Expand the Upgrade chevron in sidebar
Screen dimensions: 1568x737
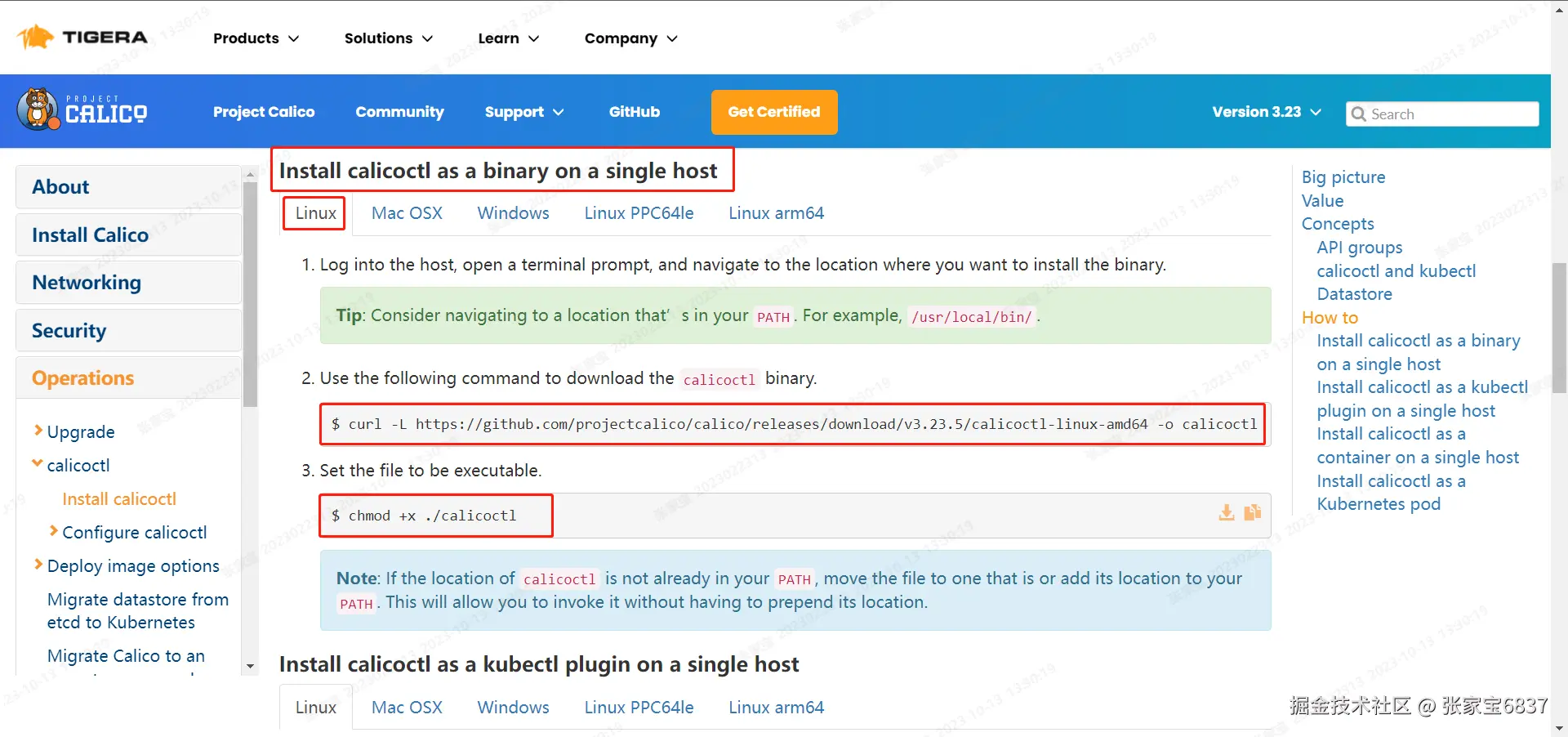(38, 431)
